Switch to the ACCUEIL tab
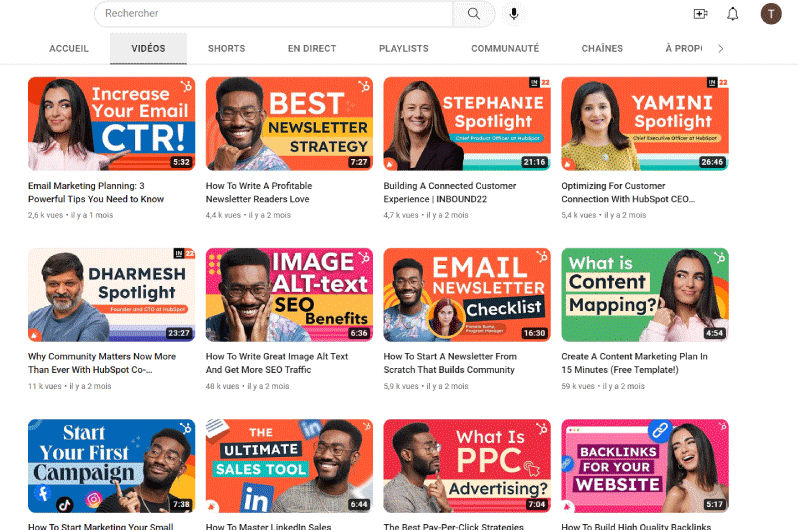800x530 pixels. (69, 48)
